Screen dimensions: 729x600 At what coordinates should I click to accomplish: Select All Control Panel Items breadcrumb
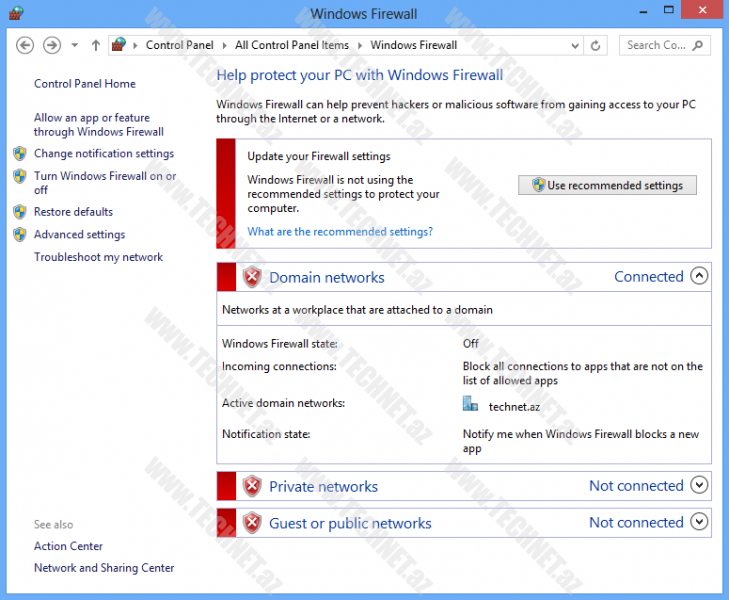point(292,45)
